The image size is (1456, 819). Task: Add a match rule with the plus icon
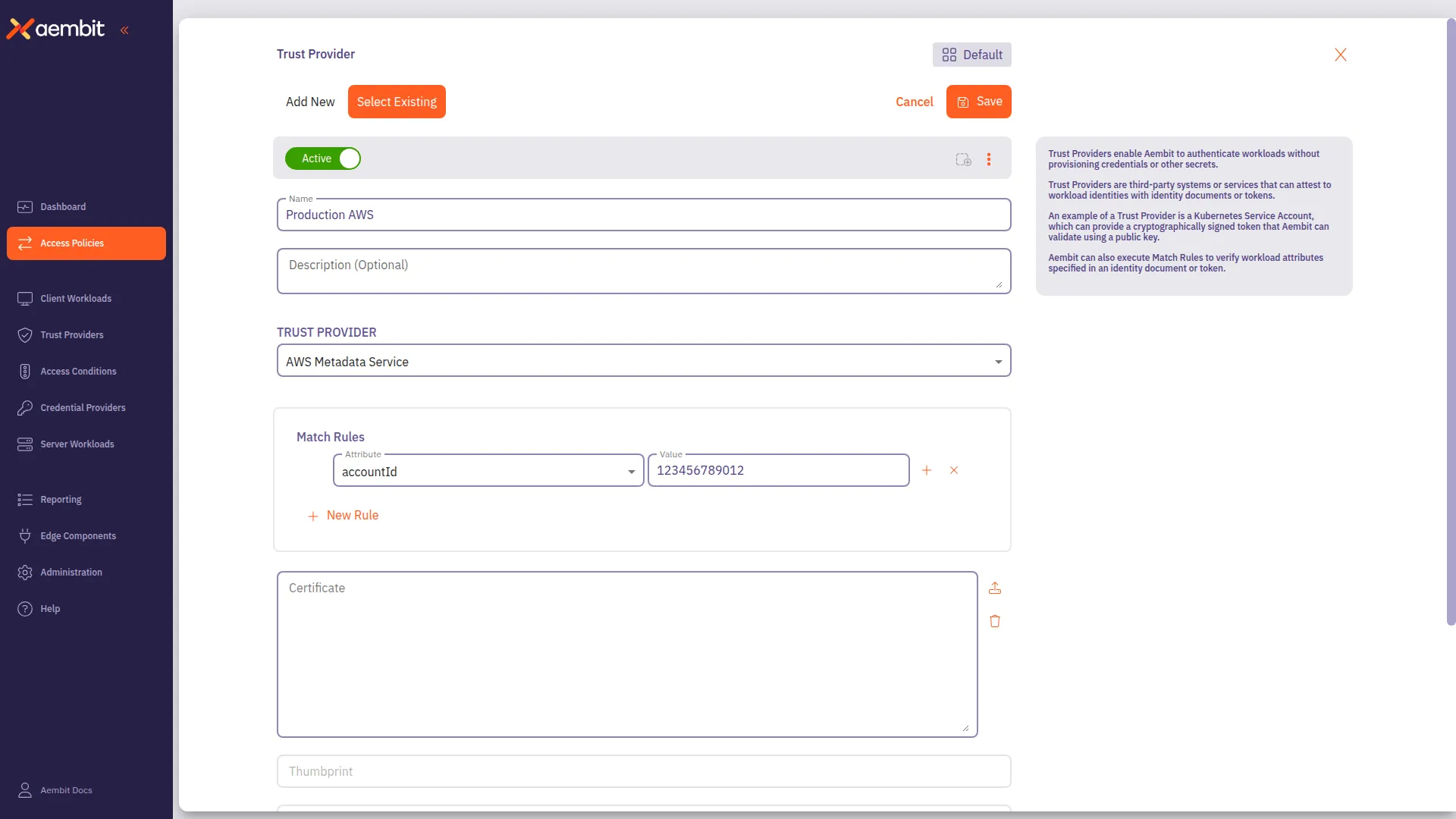pyautogui.click(x=927, y=470)
